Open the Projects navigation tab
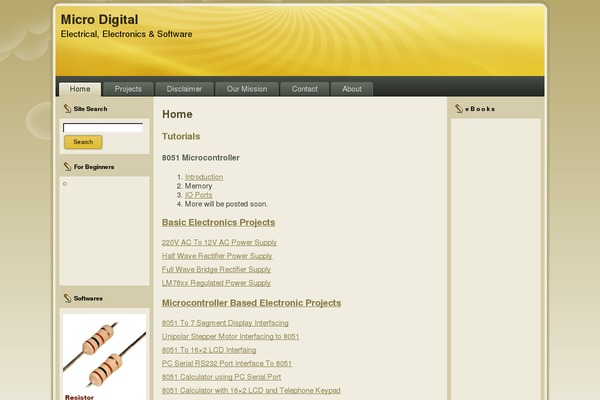Screen dimensions: 600x400 point(128,89)
